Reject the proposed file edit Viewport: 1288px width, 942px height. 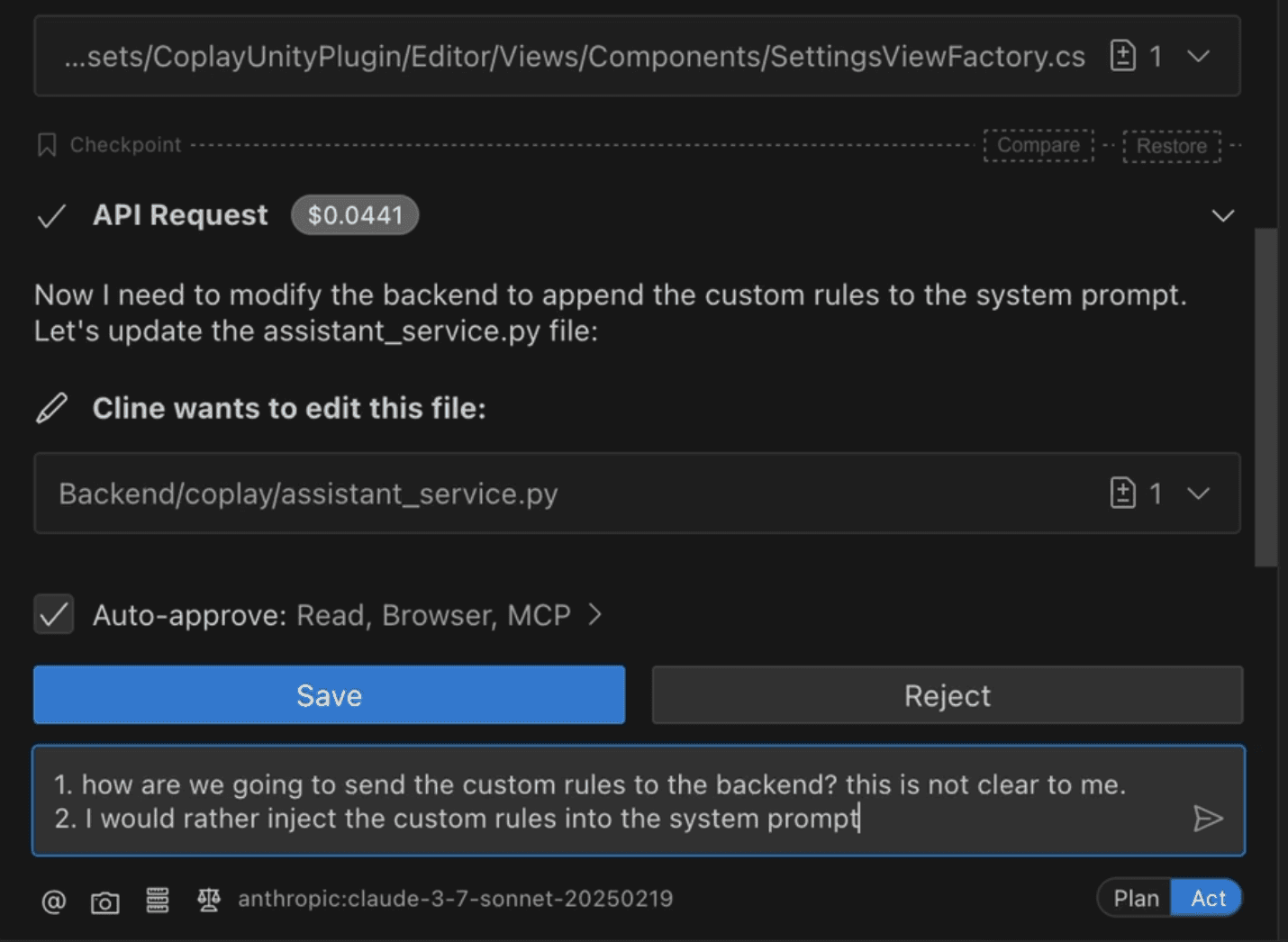(946, 694)
